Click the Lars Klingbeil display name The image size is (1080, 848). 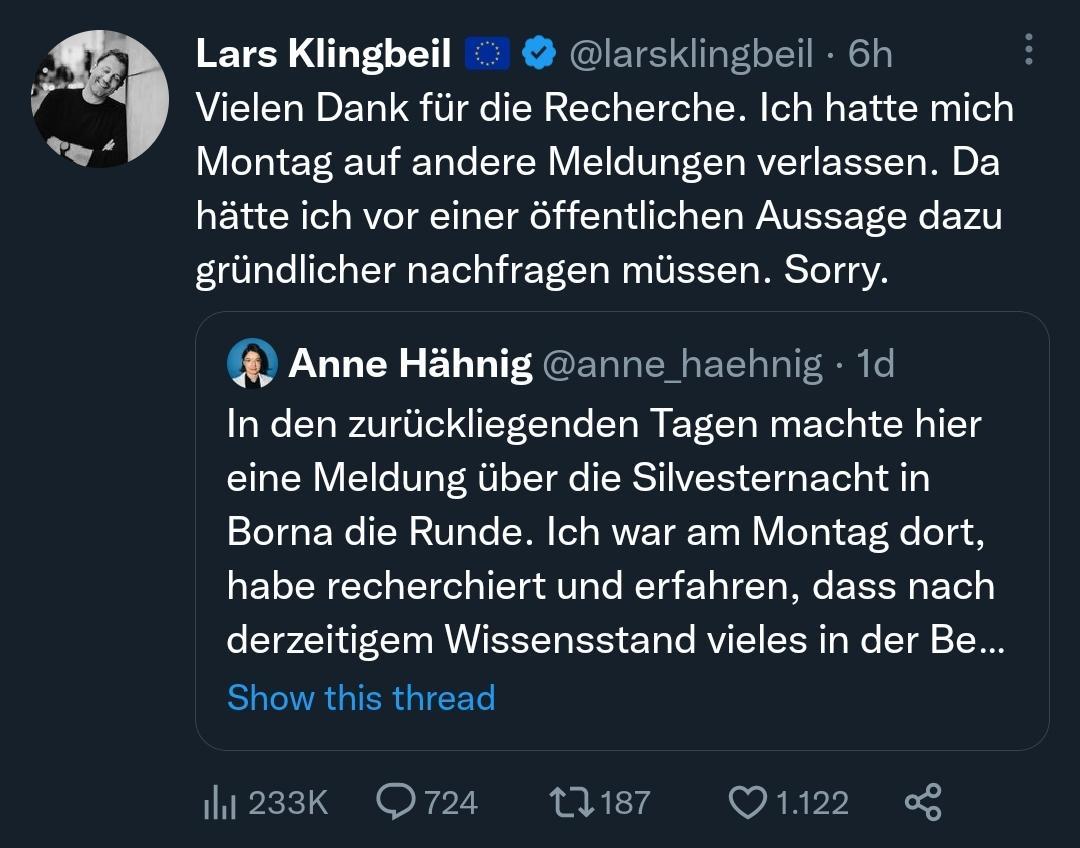tap(324, 54)
